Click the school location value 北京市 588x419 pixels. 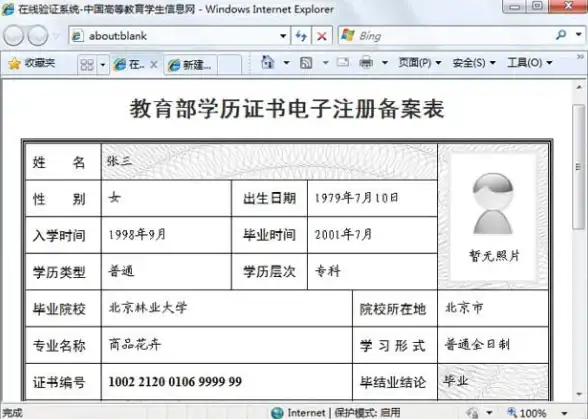point(464,308)
